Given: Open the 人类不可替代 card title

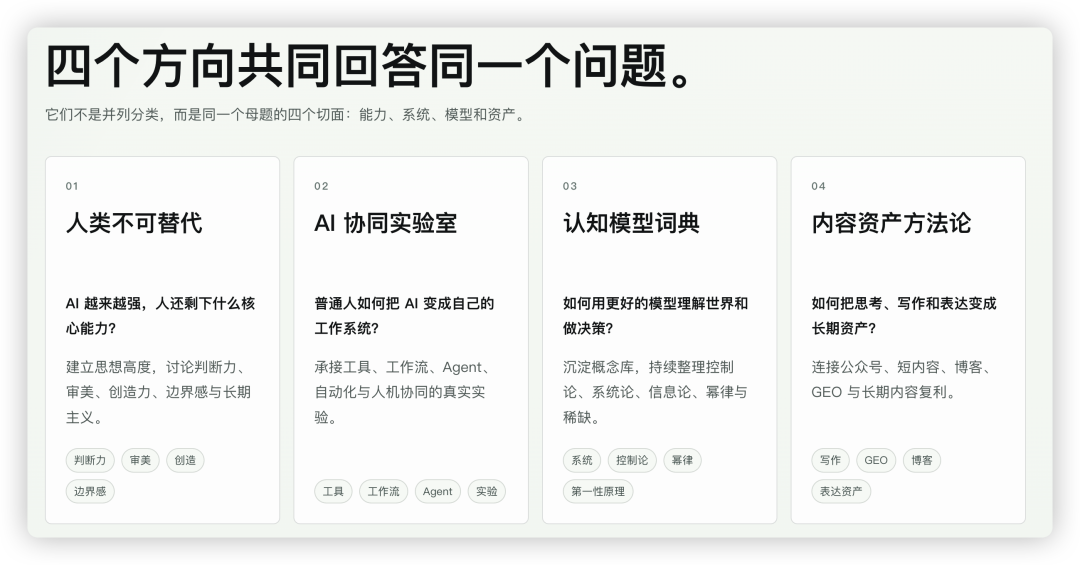Looking at the screenshot, I should pyautogui.click(x=134, y=223).
